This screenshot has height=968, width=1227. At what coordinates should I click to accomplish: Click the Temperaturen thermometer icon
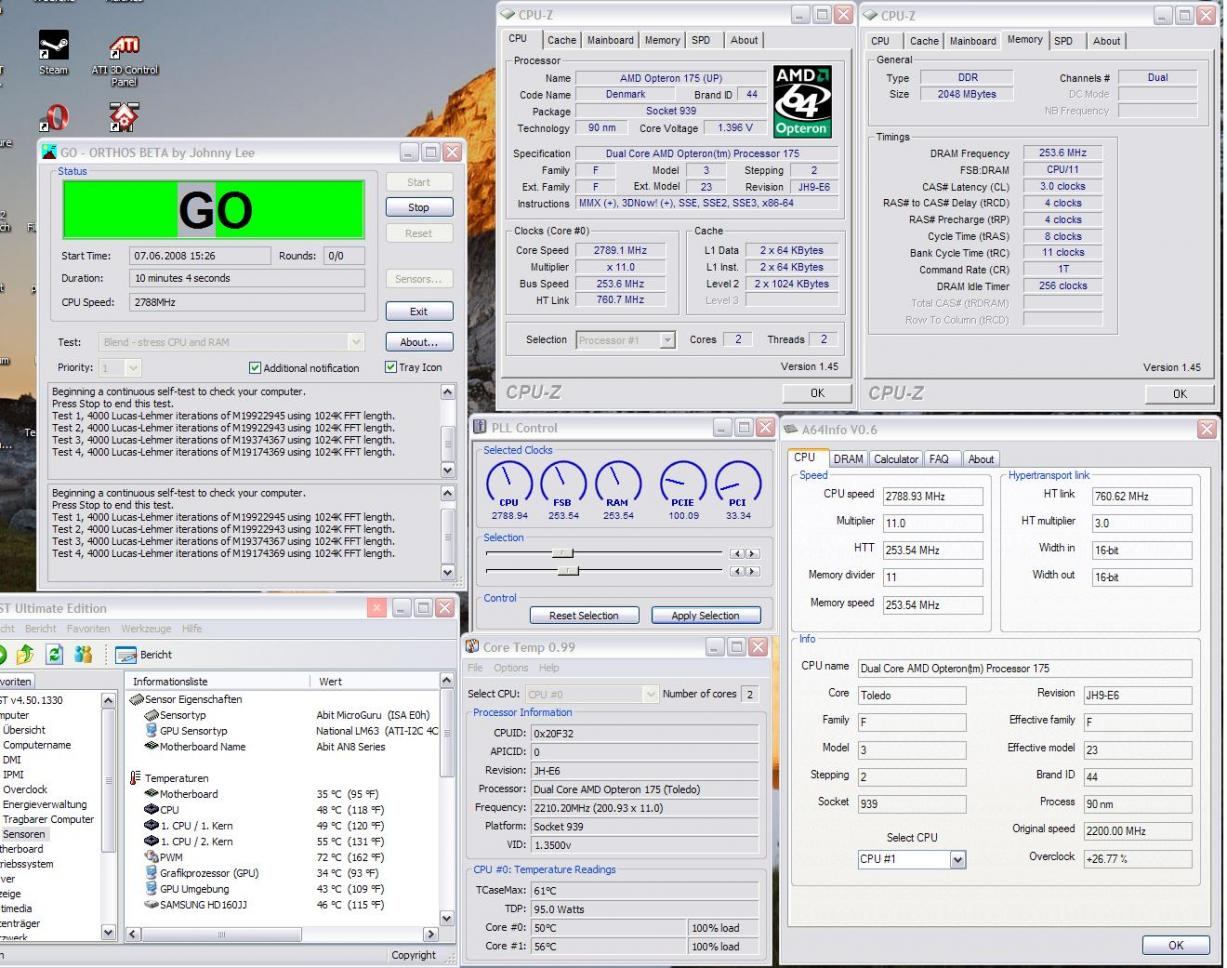(136, 777)
